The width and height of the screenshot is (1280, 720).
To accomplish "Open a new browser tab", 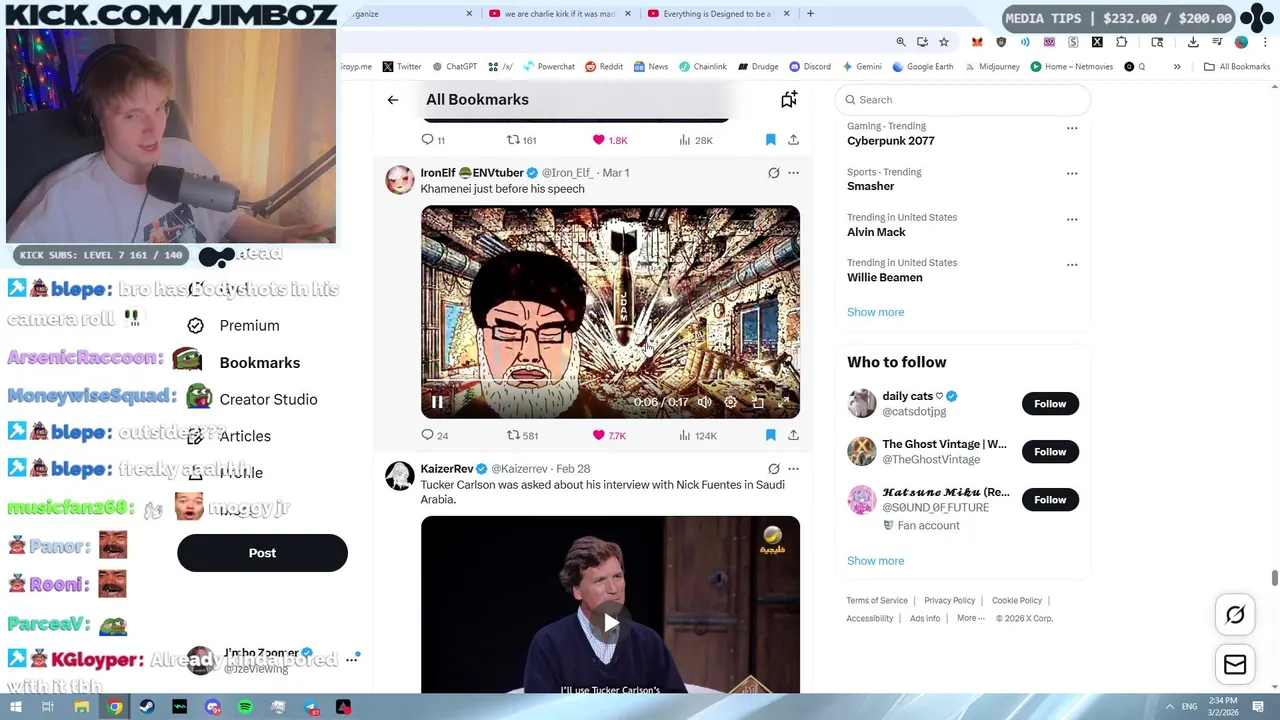I will [810, 14].
